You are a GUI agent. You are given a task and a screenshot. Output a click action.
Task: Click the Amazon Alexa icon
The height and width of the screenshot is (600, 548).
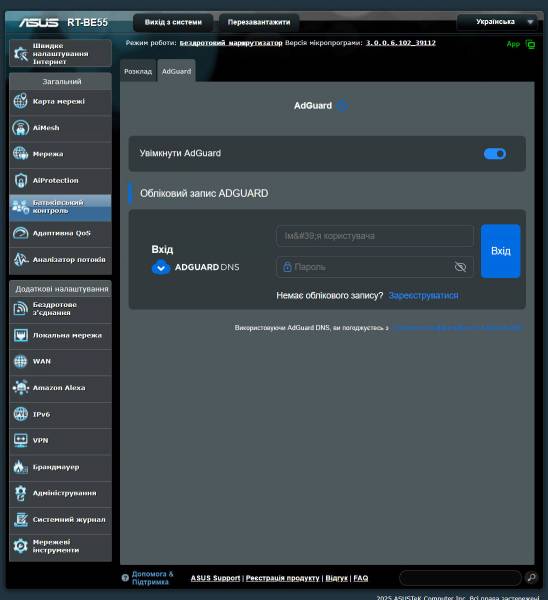coord(21,388)
